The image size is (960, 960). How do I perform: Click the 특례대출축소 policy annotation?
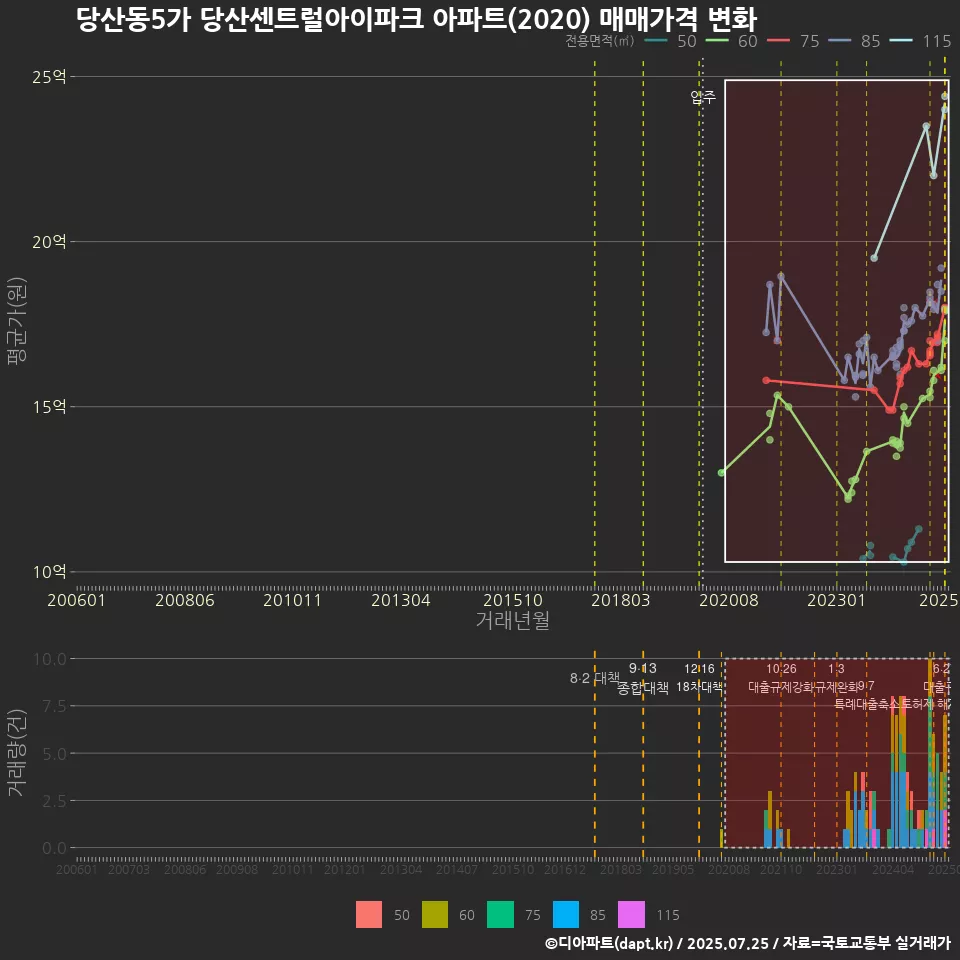pyautogui.click(x=866, y=704)
